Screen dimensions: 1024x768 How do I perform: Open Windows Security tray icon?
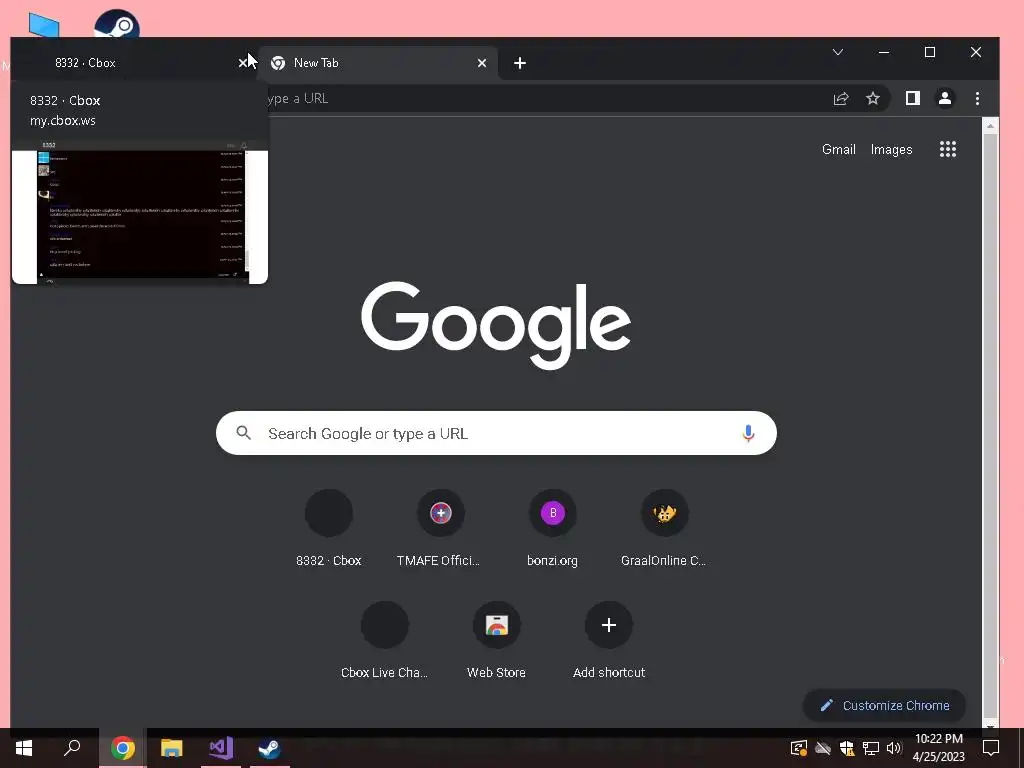pos(847,748)
